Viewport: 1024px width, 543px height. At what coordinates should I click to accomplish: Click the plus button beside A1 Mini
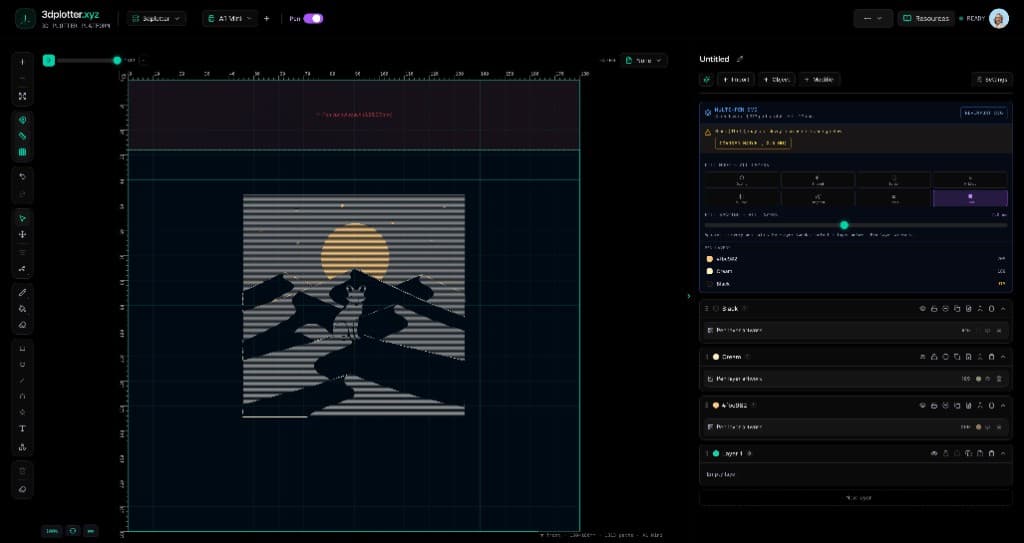[x=266, y=18]
